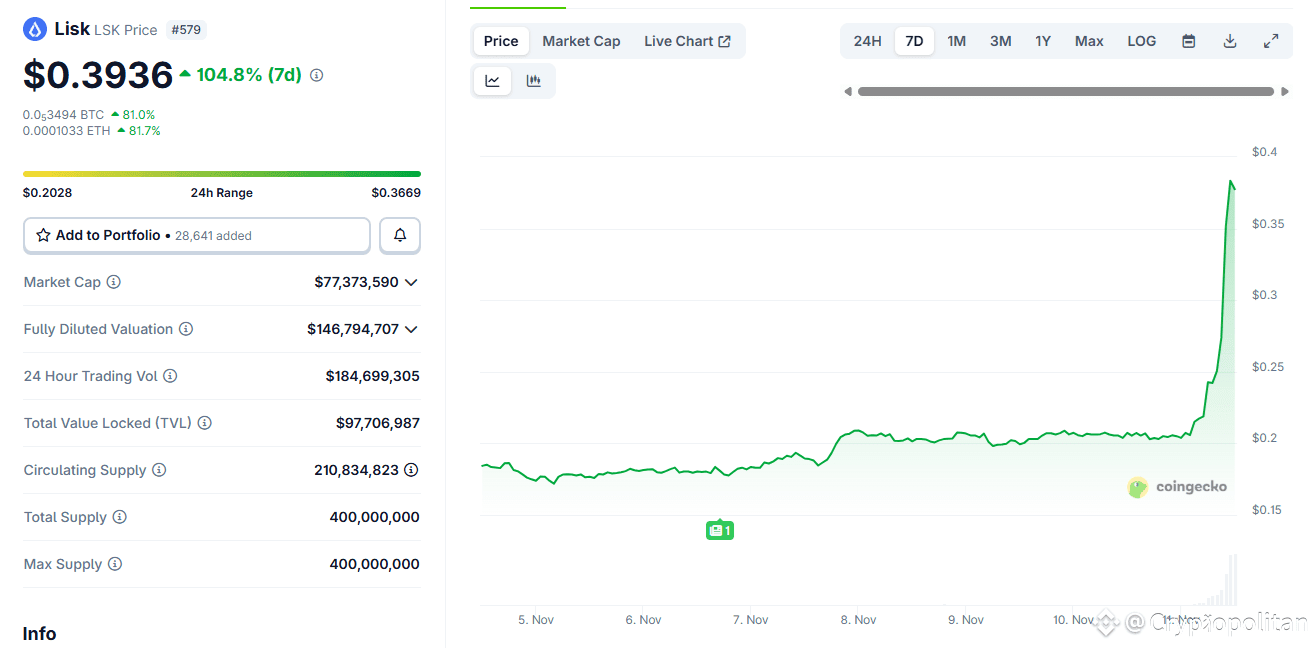Select the Max time range
1316x648 pixels.
point(1088,40)
